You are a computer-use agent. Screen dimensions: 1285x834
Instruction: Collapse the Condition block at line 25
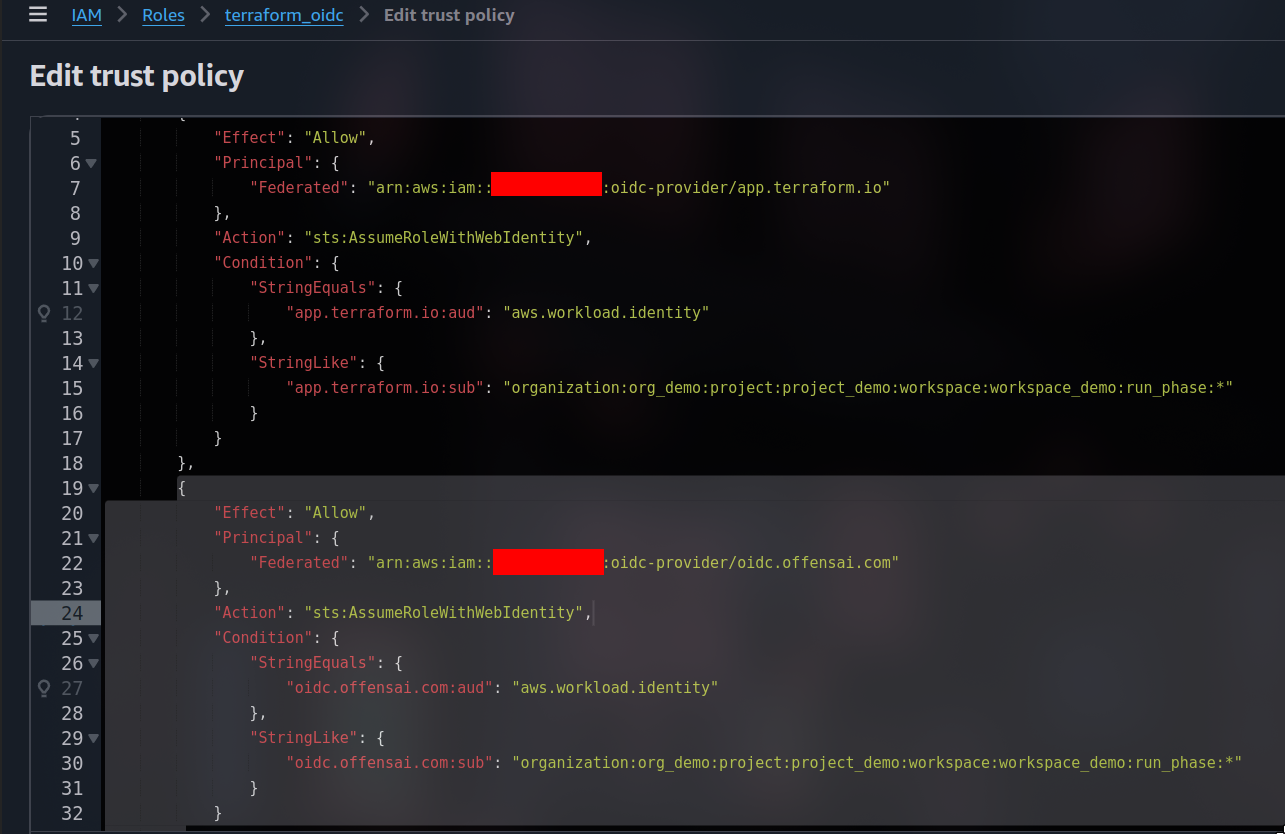click(91, 638)
